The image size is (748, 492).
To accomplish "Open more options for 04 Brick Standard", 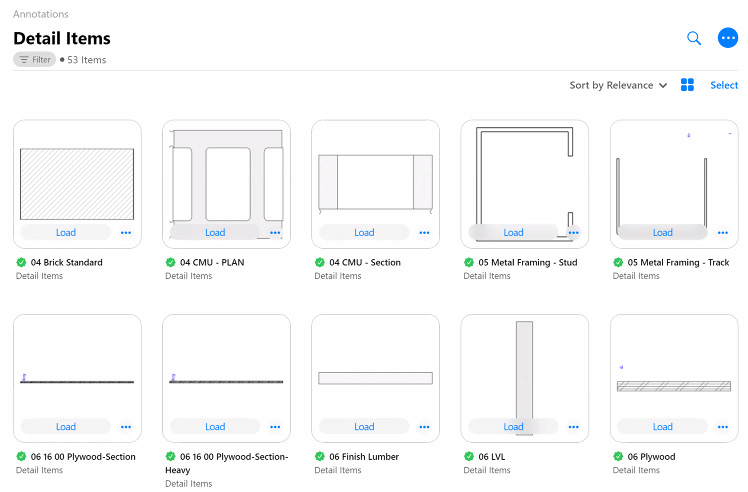I will click(126, 232).
